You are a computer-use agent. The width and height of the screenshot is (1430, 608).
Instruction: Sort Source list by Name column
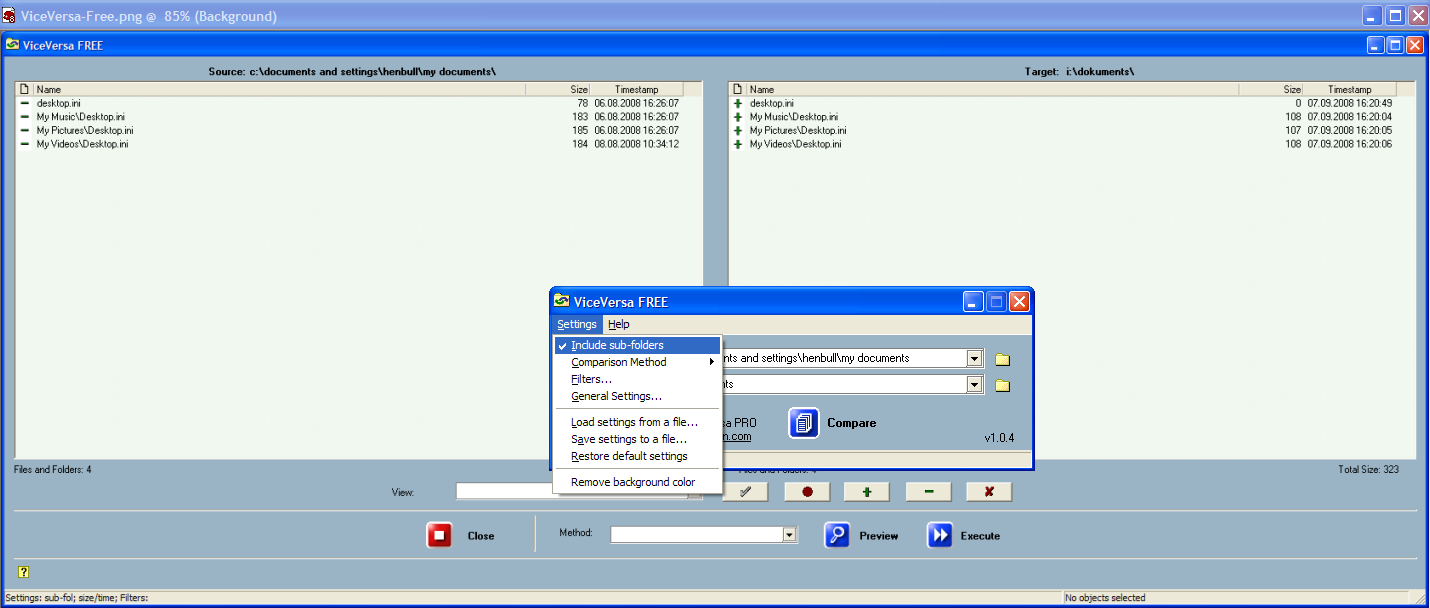pos(279,89)
